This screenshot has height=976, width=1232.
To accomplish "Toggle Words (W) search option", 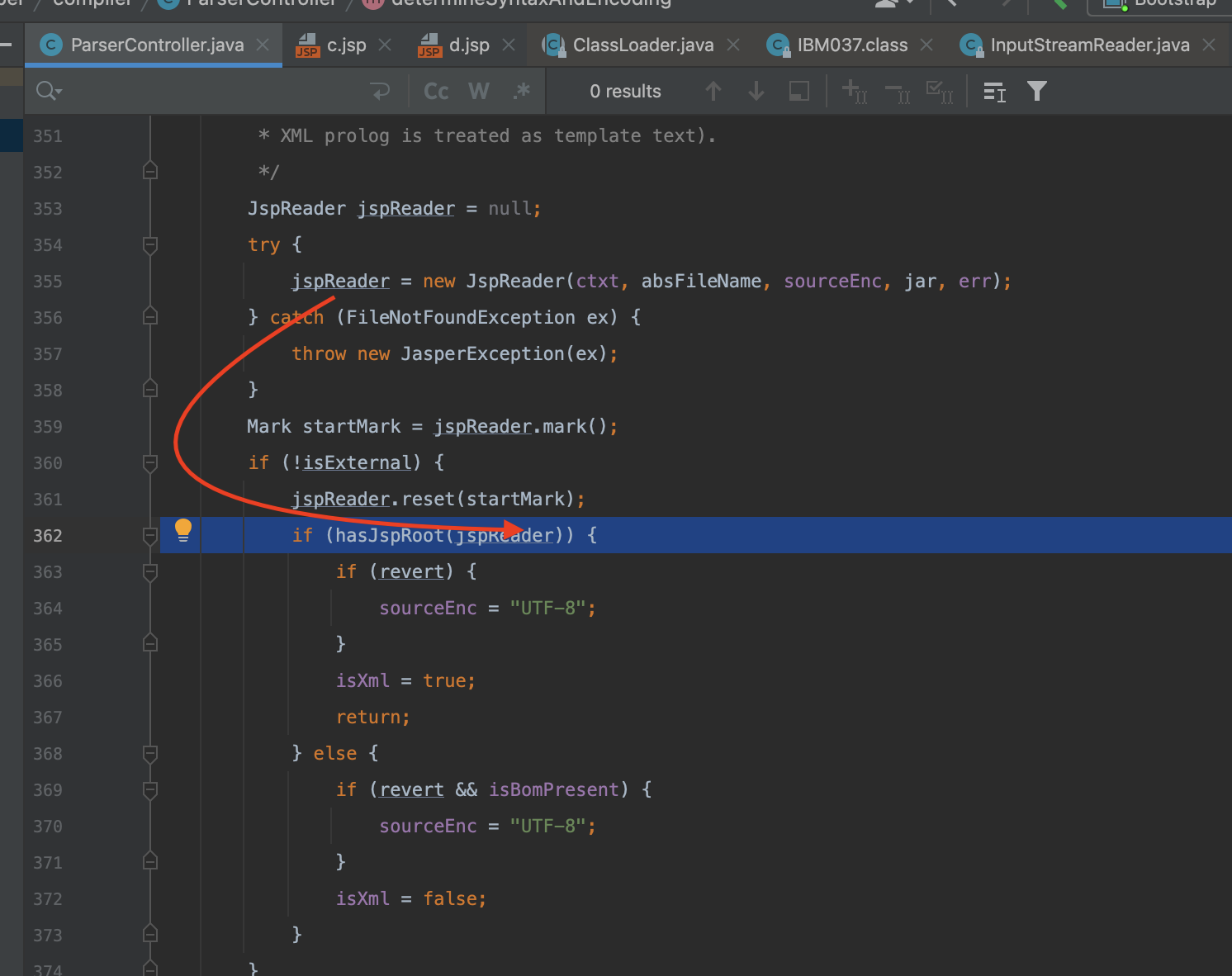I will pyautogui.click(x=479, y=91).
